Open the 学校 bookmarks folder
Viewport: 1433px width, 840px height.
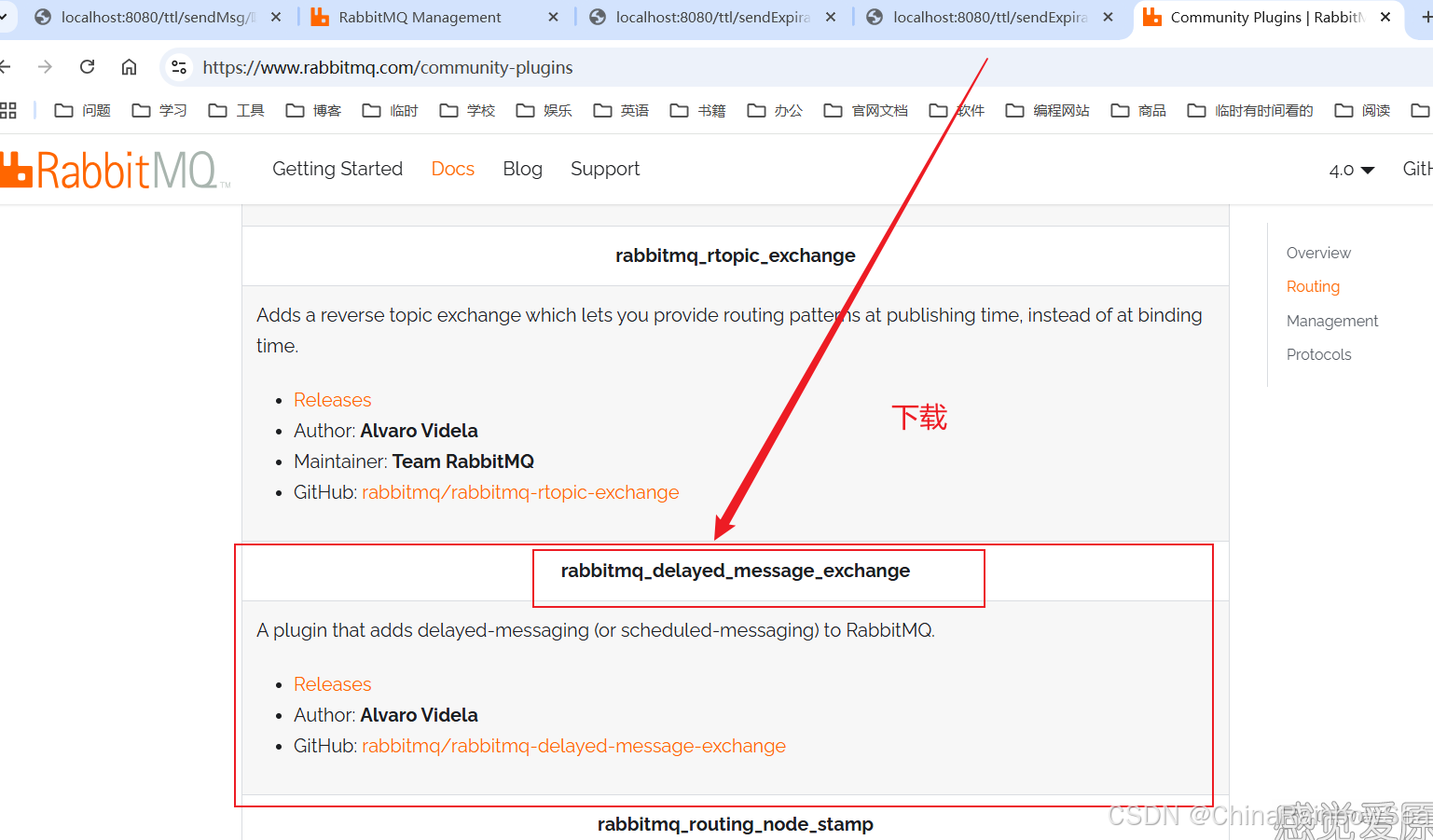(467, 110)
